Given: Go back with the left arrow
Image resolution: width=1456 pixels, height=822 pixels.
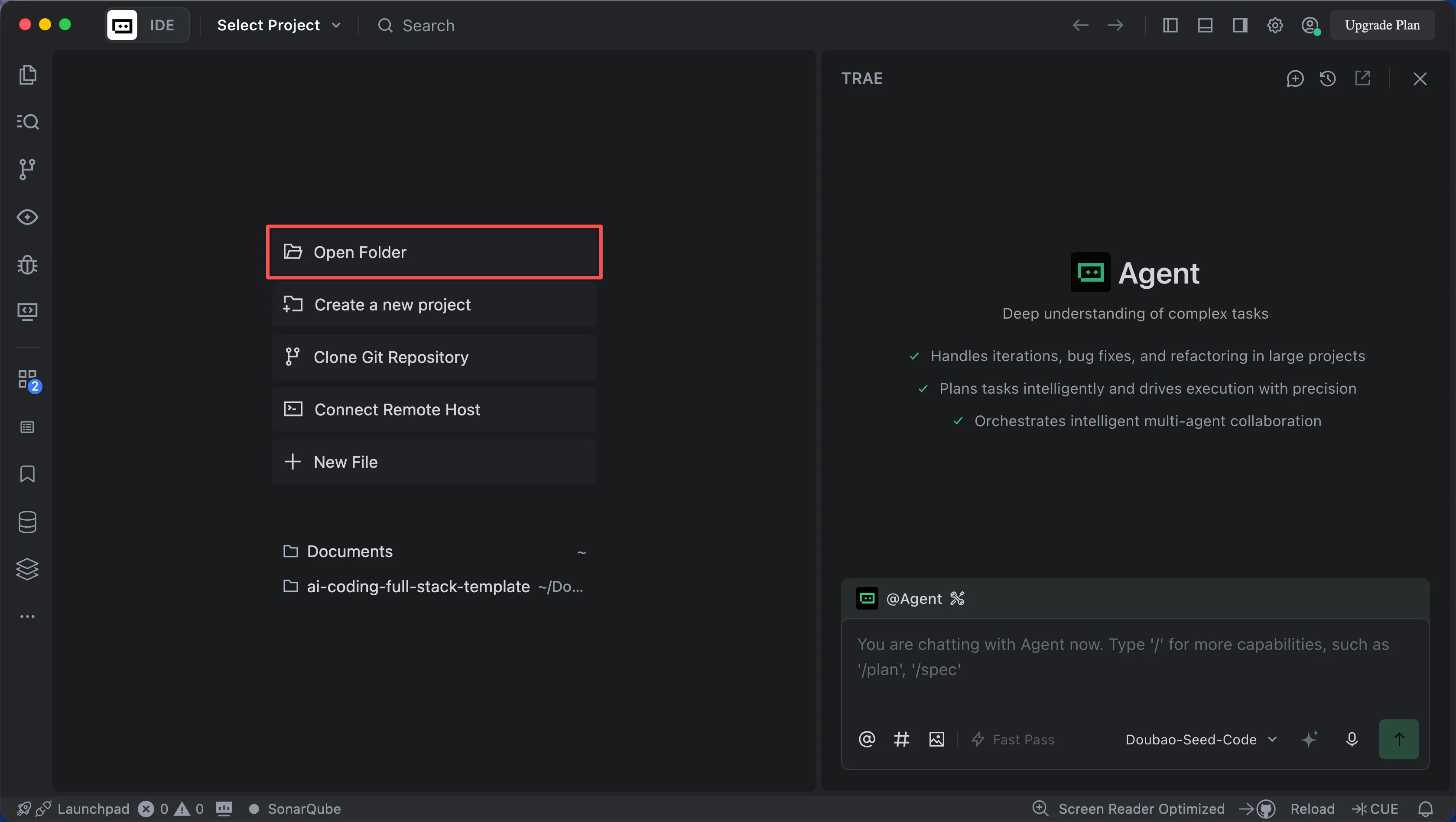Looking at the screenshot, I should [x=1080, y=26].
